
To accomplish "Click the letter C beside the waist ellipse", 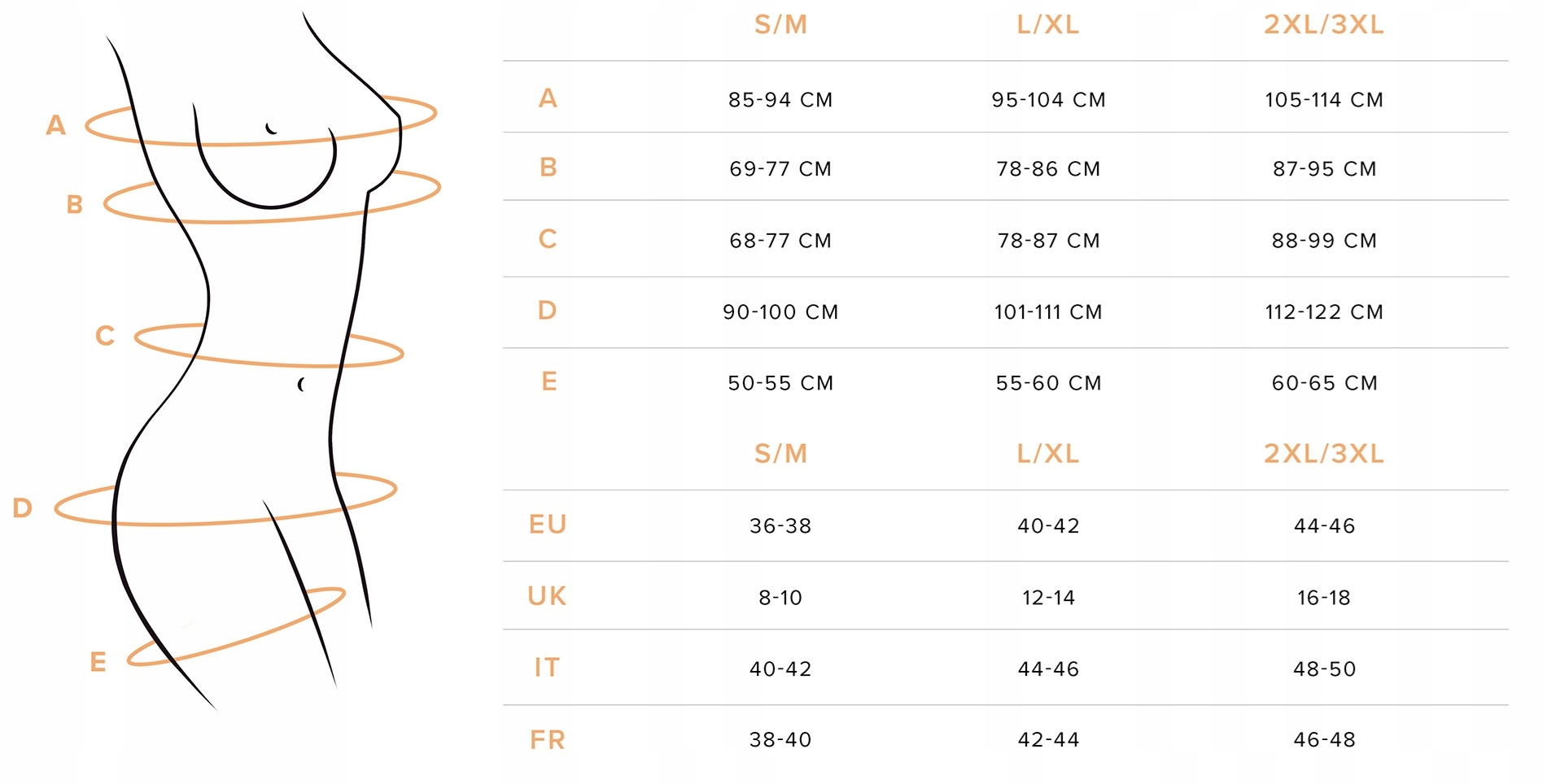I will tap(104, 336).
